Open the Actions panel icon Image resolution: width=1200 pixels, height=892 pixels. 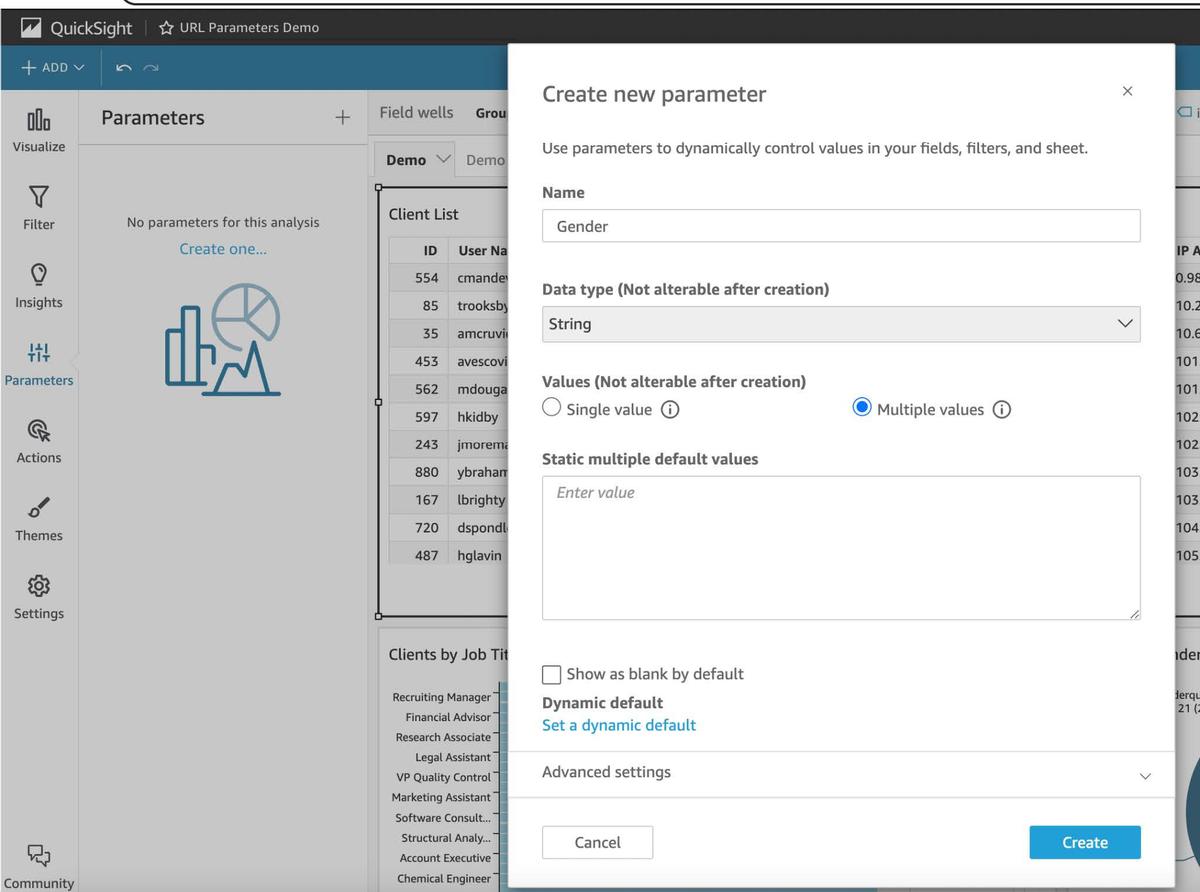tap(39, 431)
